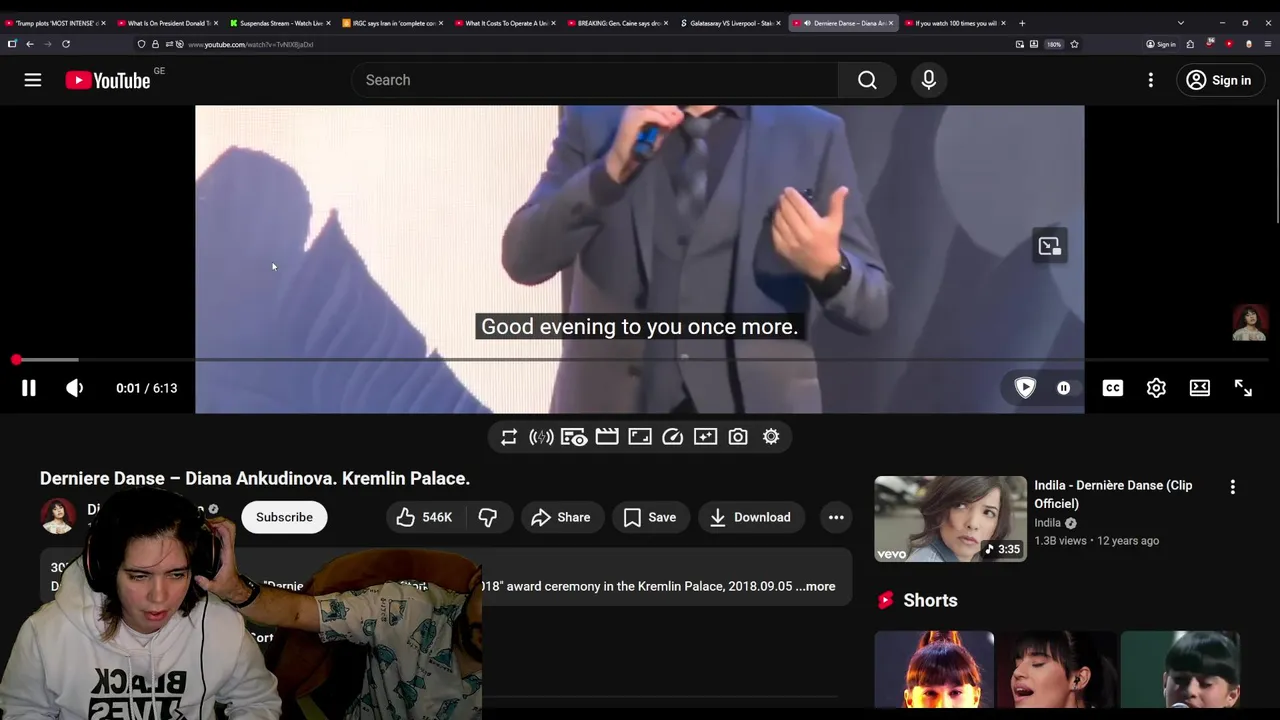Seek on the video progress bar
Image resolution: width=1280 pixels, height=720 pixels.
(640, 359)
